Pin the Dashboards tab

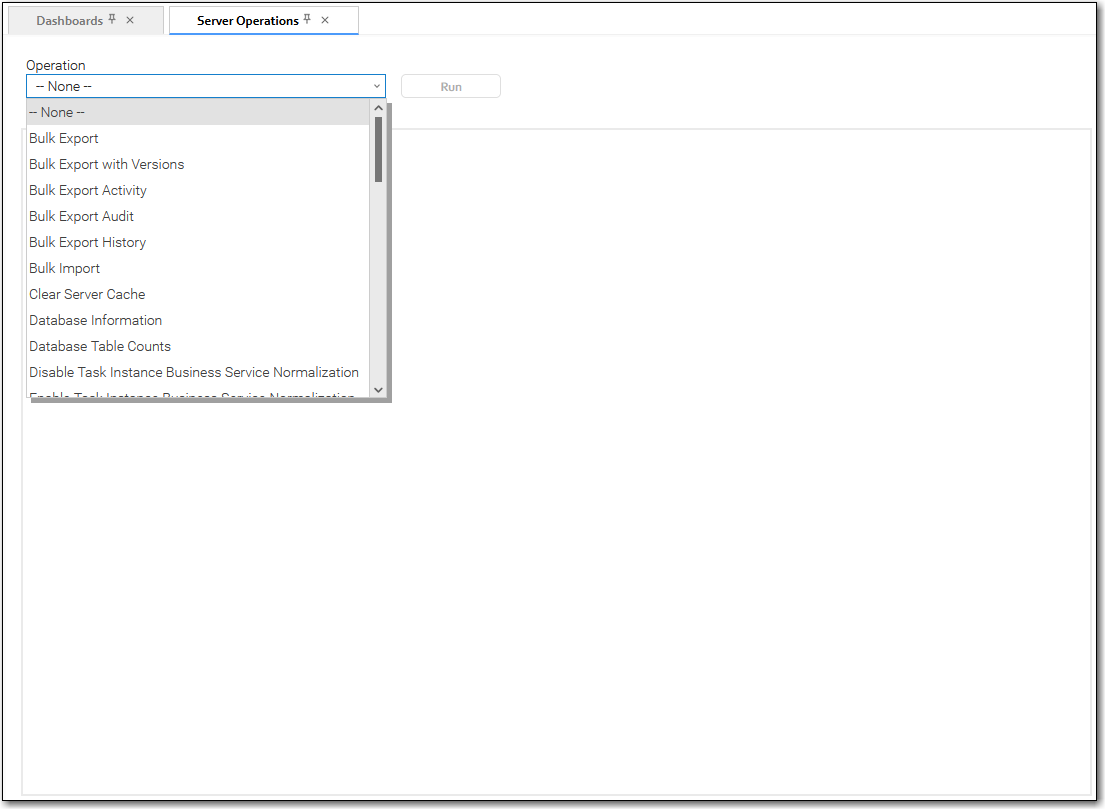(112, 20)
